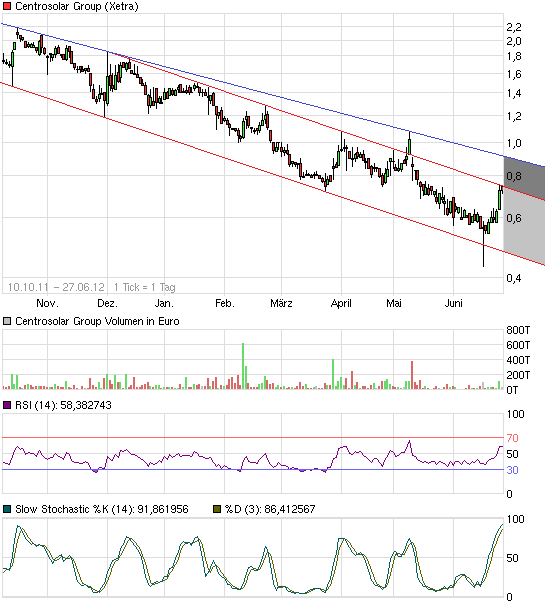
Task: Click the 1,8 price axis label
Action: click(514, 56)
